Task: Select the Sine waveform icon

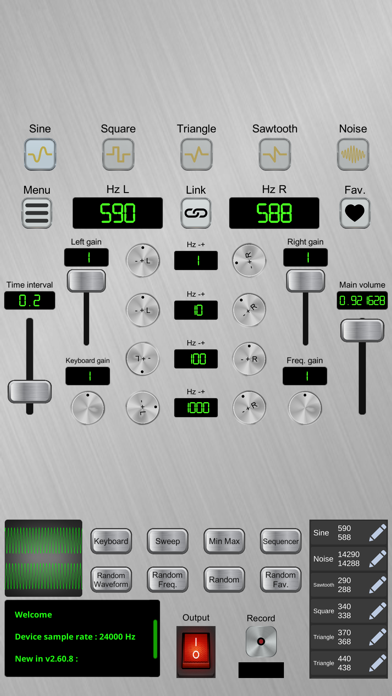Action: pos(40,154)
